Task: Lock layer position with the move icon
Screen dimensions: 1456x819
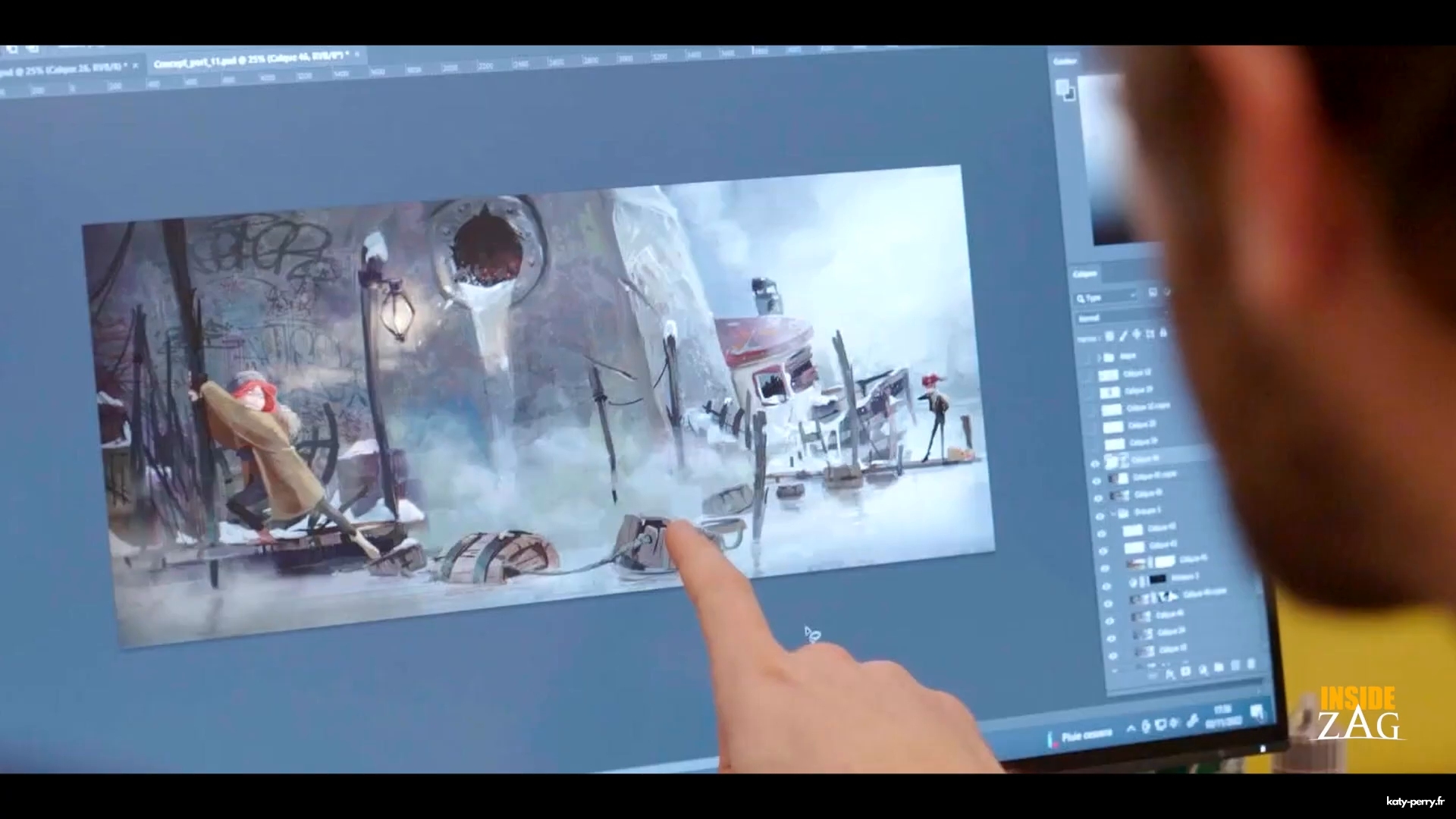Action: click(x=1137, y=334)
